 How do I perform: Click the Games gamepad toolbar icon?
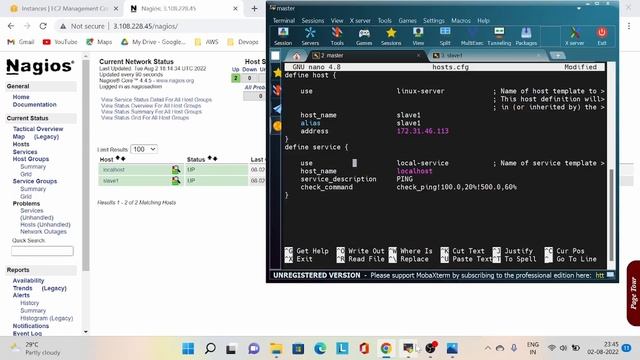pos(364,36)
